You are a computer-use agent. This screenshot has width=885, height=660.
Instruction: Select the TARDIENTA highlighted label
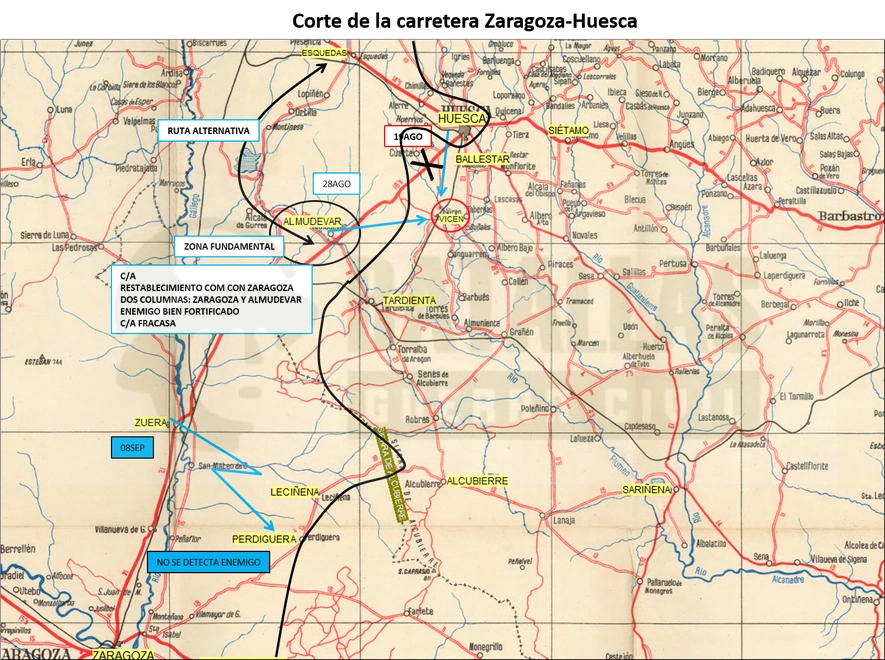[410, 300]
